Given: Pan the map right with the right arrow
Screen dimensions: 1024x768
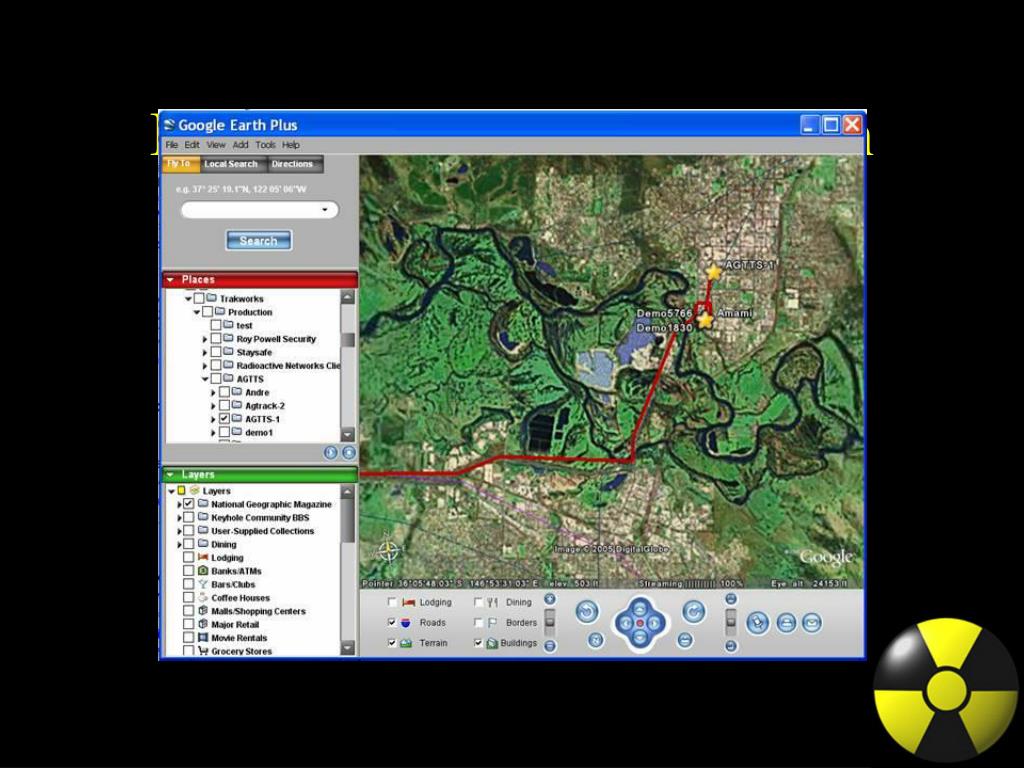Looking at the screenshot, I should [x=655, y=624].
